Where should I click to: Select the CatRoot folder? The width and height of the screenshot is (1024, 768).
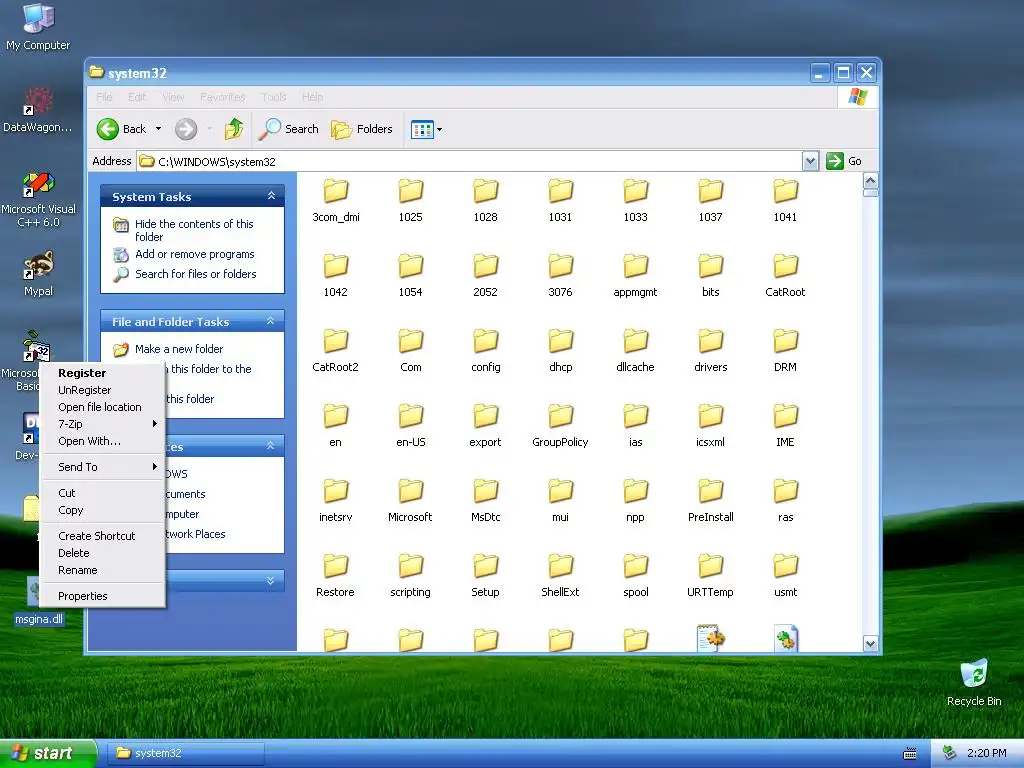coord(785,276)
